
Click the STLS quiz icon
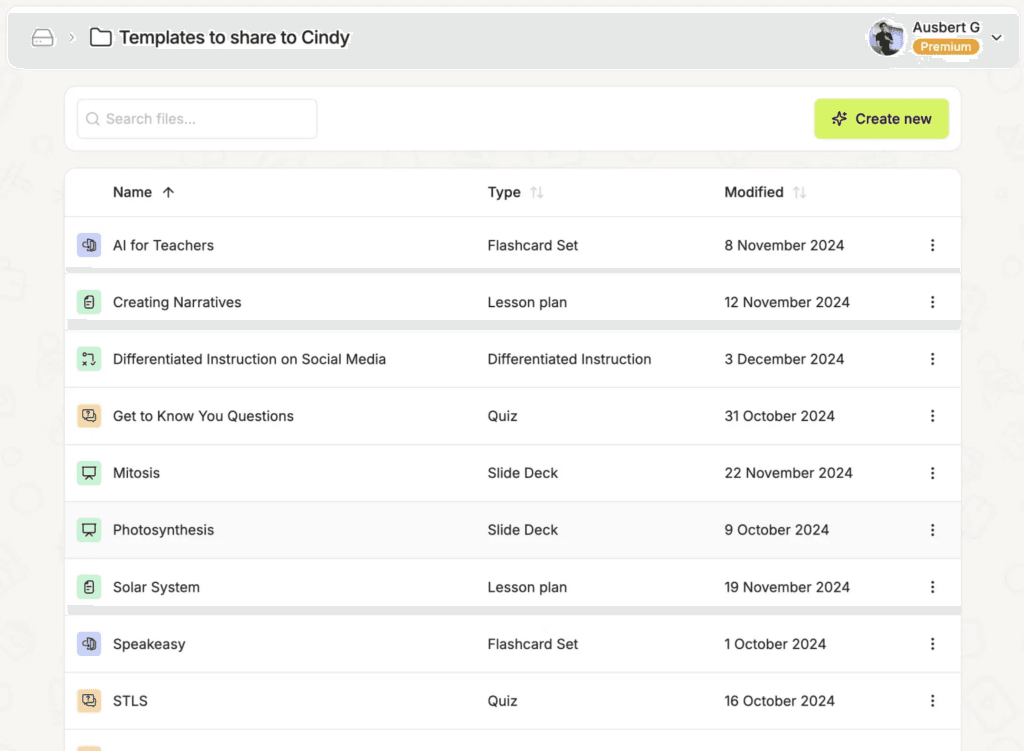[89, 701]
